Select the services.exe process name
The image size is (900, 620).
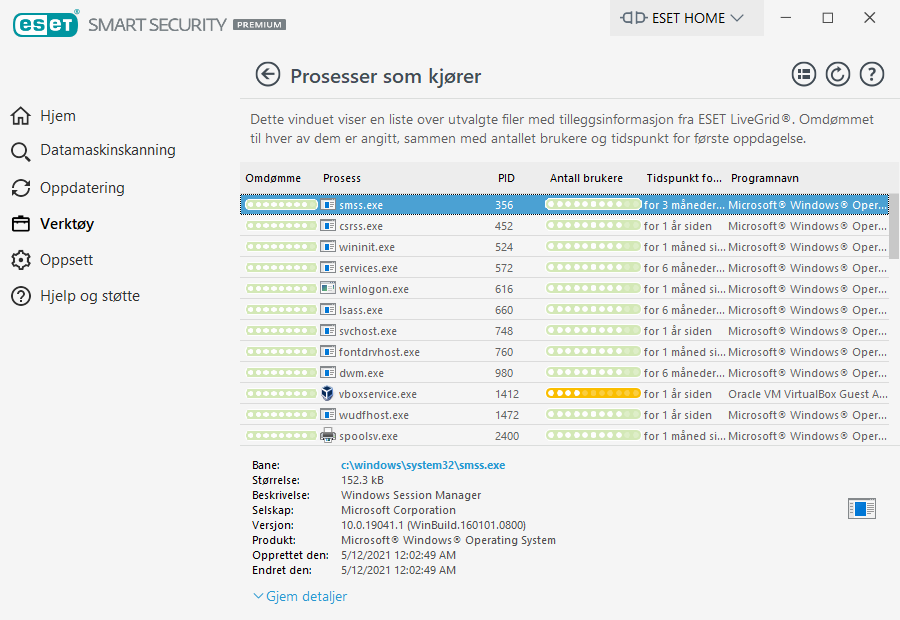pyautogui.click(x=368, y=268)
